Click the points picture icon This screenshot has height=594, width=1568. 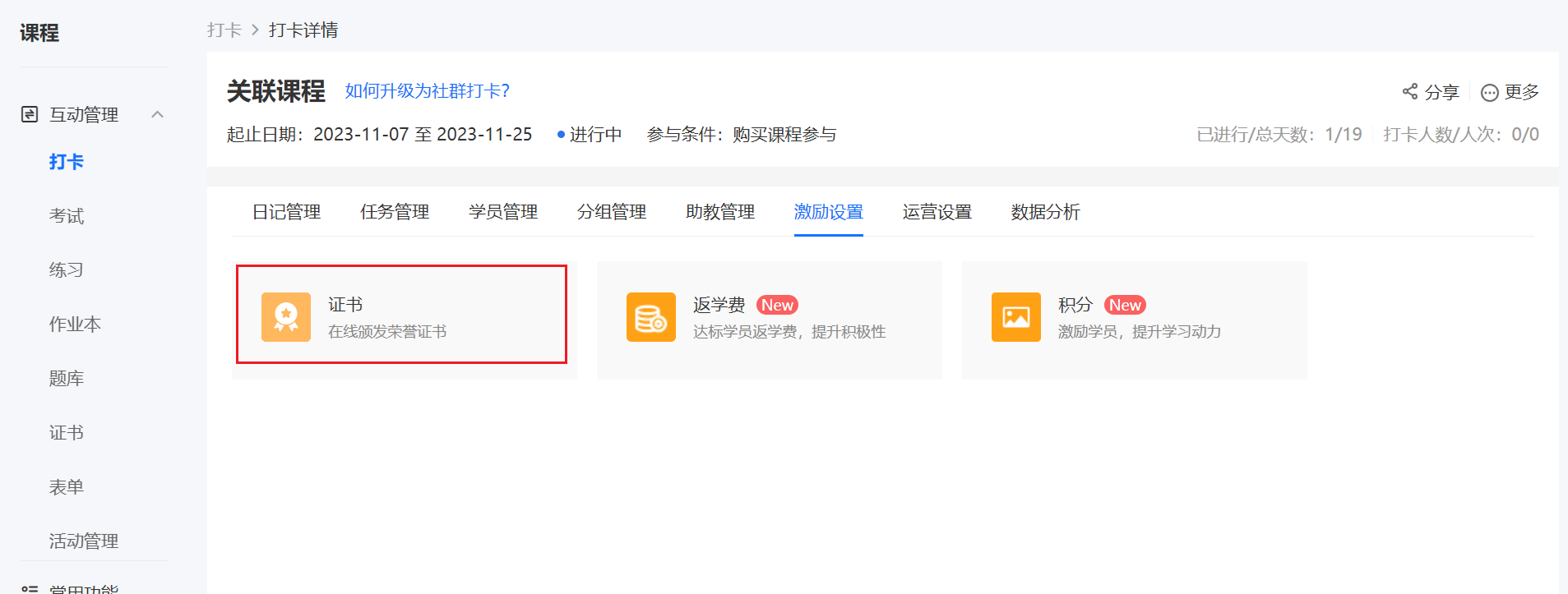pos(1016,317)
